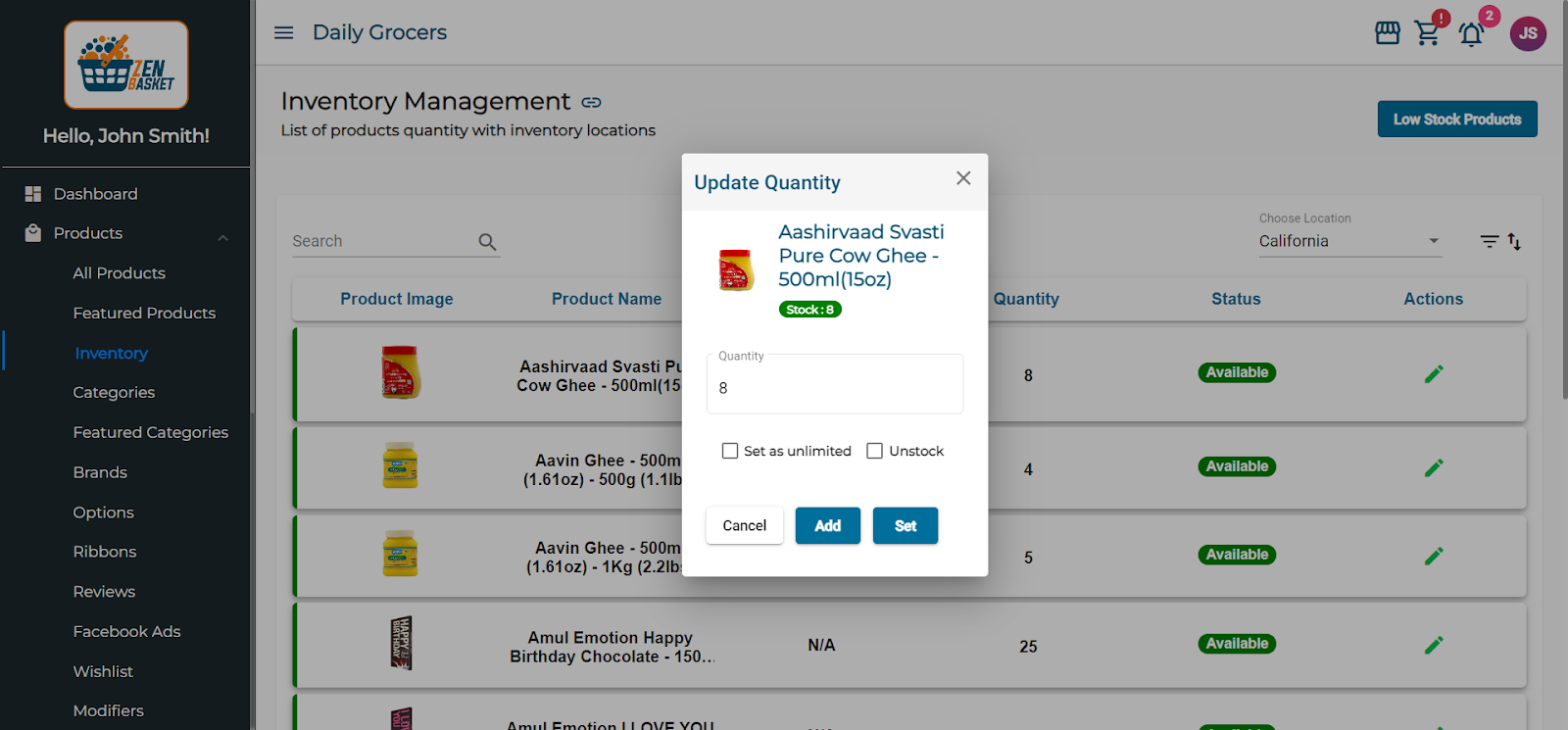Tick the Unstock checkbox

875,451
